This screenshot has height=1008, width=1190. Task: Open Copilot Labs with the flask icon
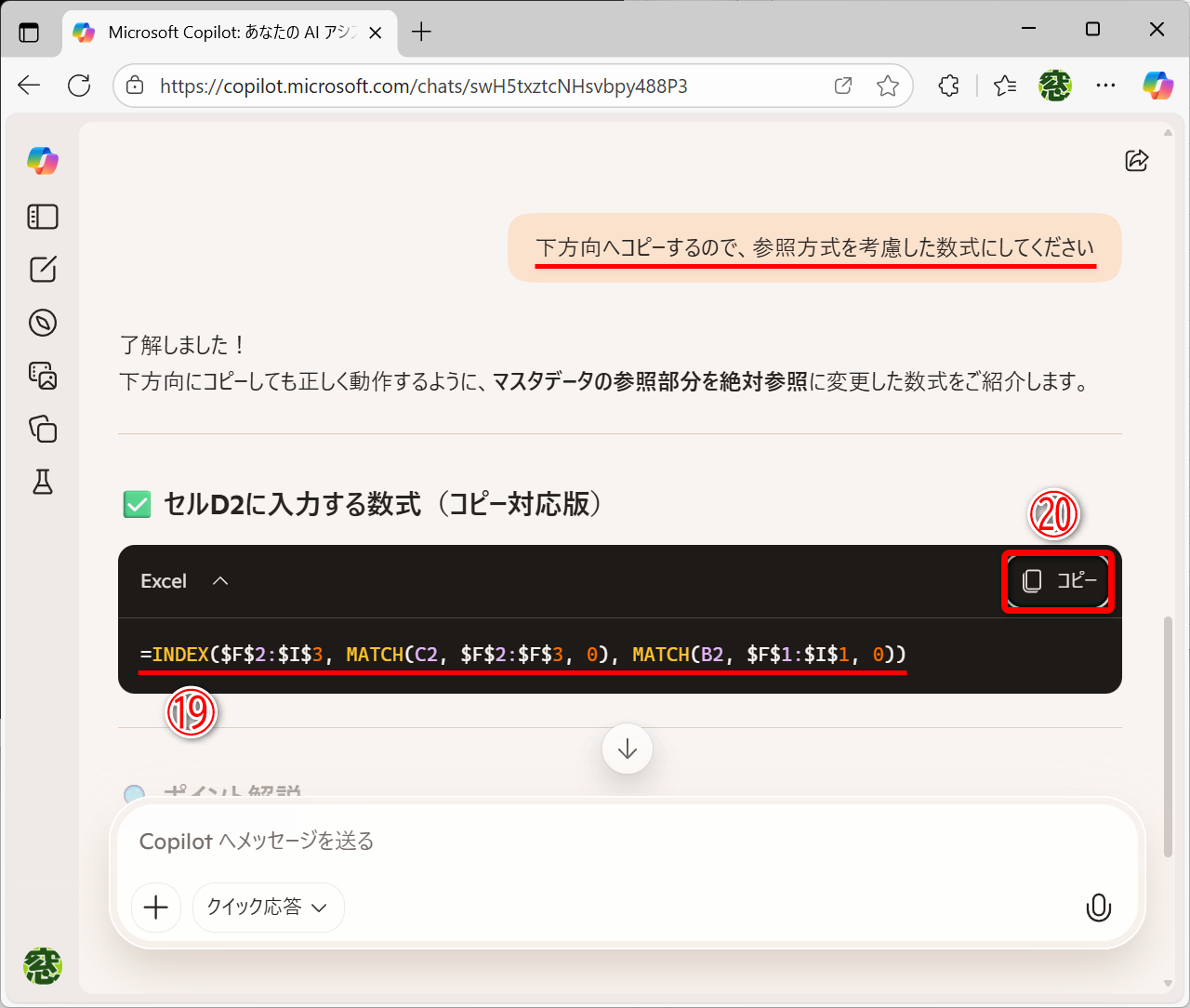[42, 482]
